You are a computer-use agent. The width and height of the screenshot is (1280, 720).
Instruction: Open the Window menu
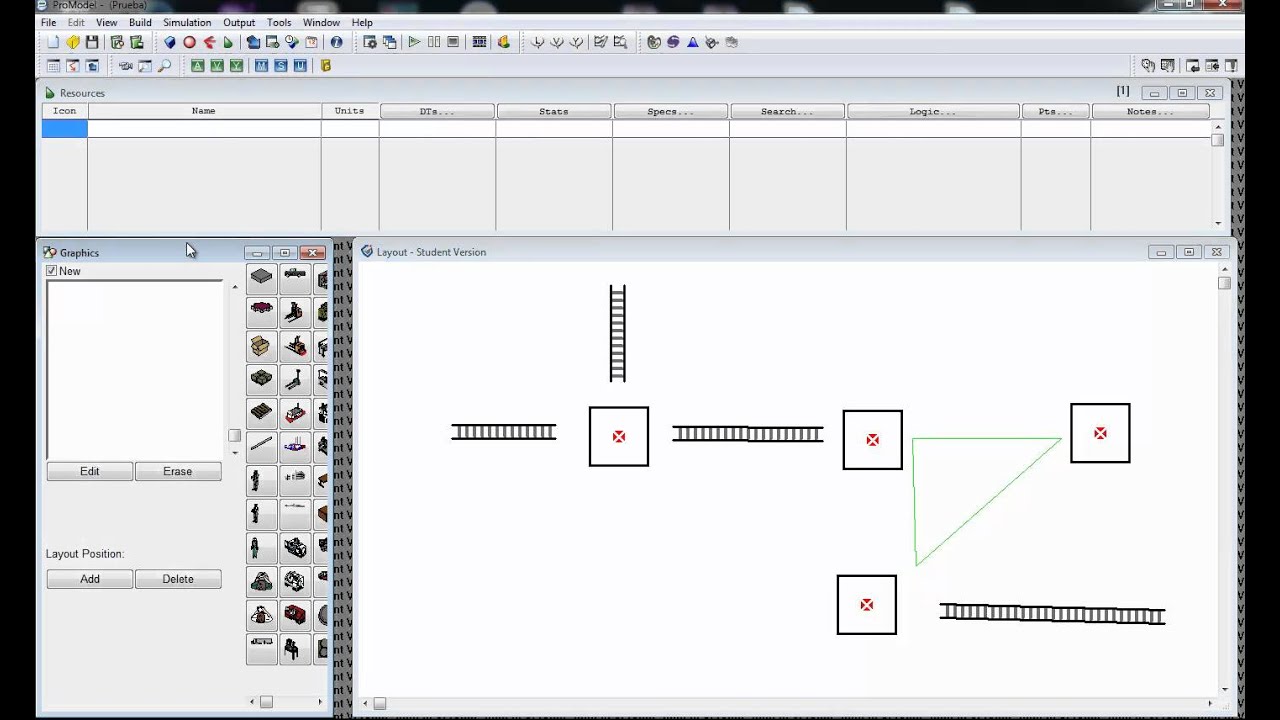click(x=321, y=22)
